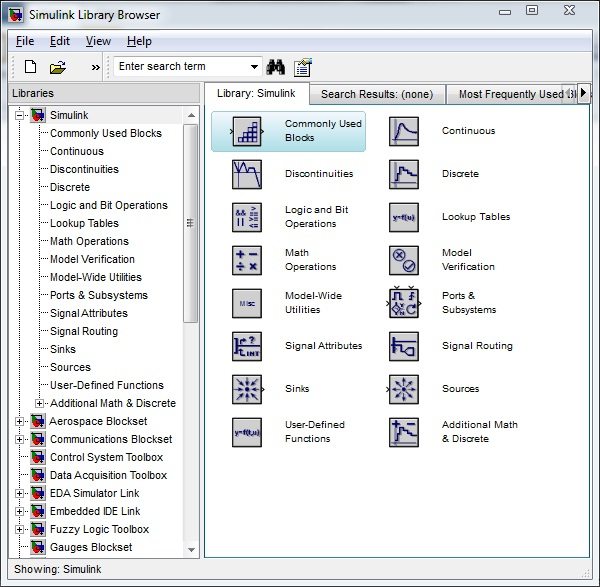Select the Sinks block library icon
The height and width of the screenshot is (587, 600).
pos(246,389)
